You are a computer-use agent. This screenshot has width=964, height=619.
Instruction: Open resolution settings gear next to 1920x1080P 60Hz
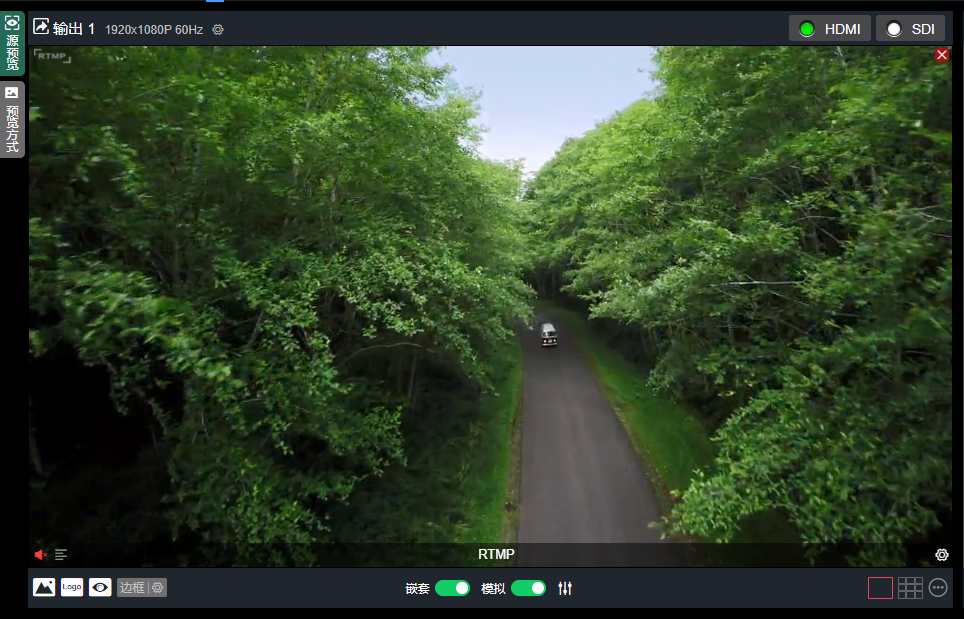coord(218,30)
